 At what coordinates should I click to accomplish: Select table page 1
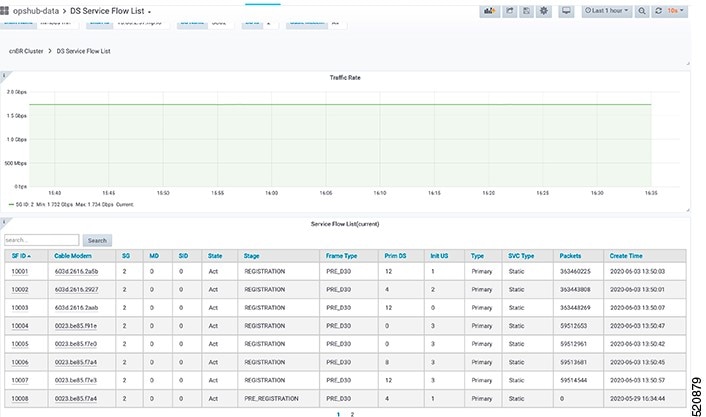(x=339, y=414)
